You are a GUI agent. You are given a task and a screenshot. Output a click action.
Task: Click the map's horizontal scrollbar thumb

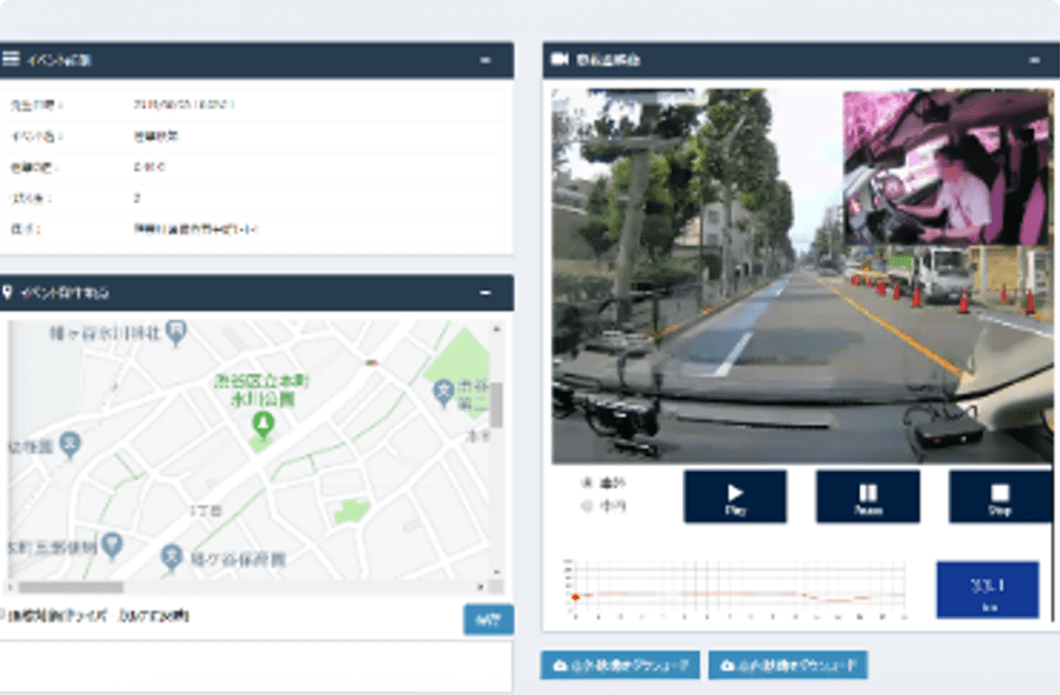(x=71, y=587)
